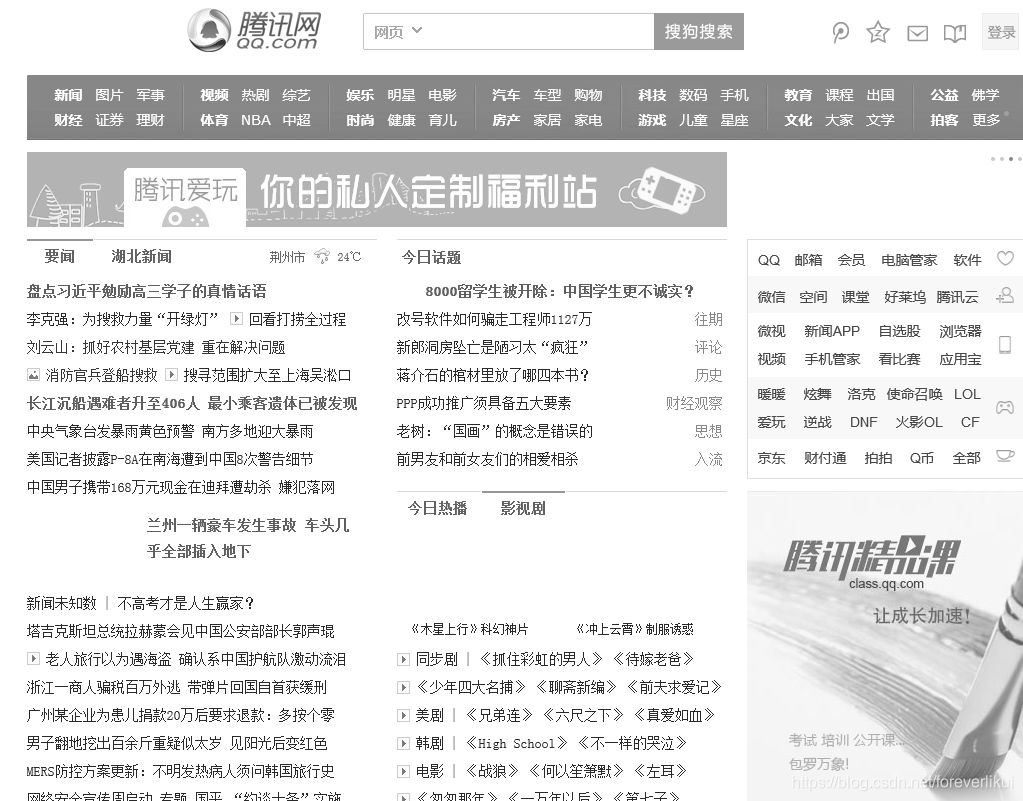
Task: Expand 更多 in the navigation bar
Action: 986,120
